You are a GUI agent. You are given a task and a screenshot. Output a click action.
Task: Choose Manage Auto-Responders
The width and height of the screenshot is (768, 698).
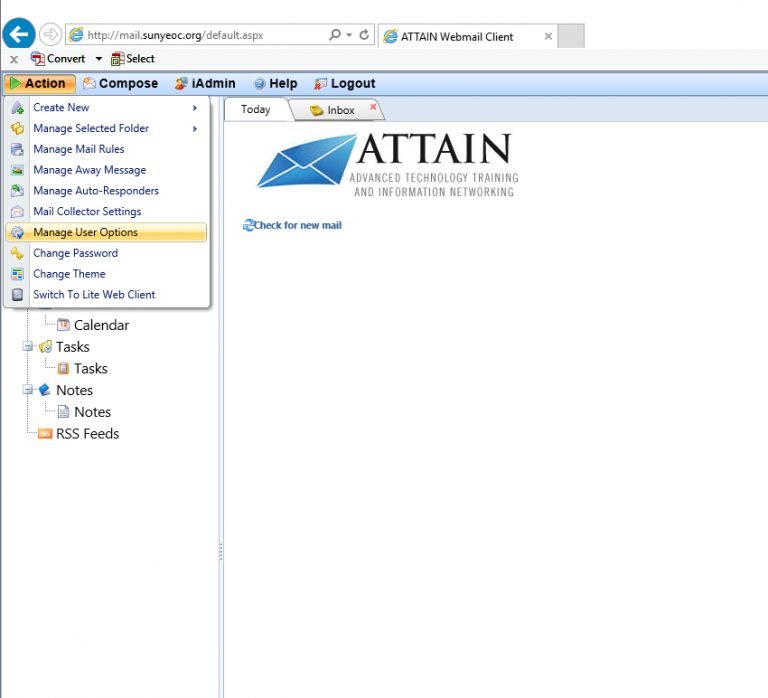106,191
